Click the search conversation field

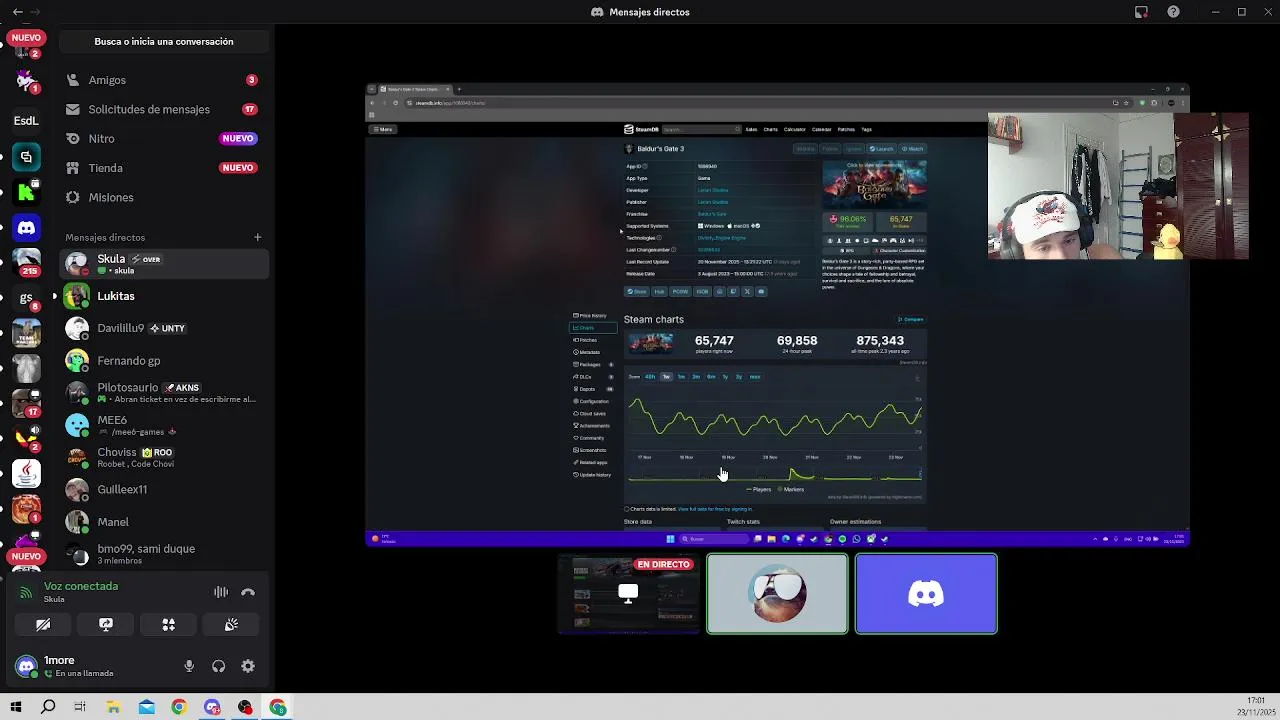(164, 42)
